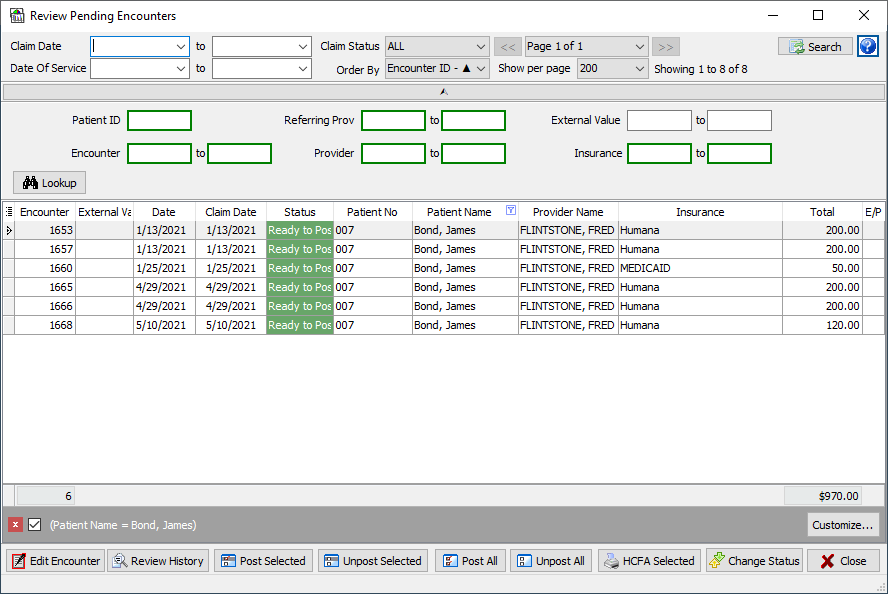Open the Date Of Service start dropdown
This screenshot has height=594, width=888.
point(181,69)
